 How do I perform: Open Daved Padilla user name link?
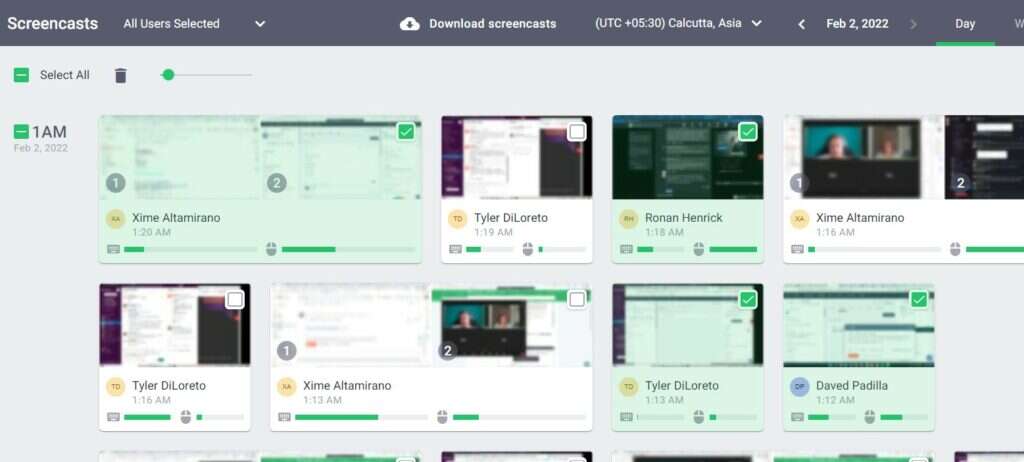[x=852, y=386]
